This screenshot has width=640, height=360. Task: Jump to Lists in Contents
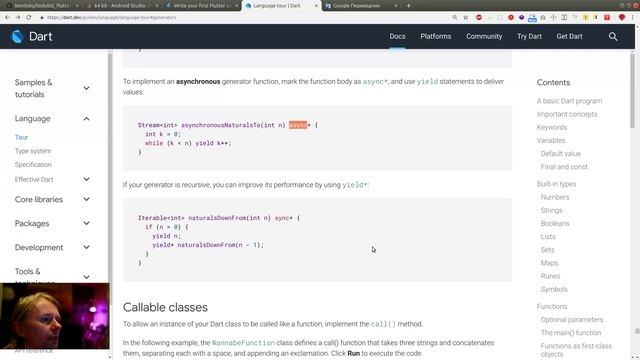(x=548, y=237)
